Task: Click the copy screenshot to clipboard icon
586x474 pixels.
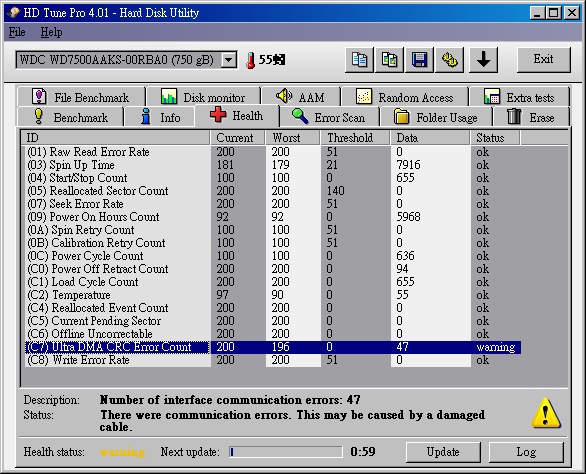Action: 389,60
